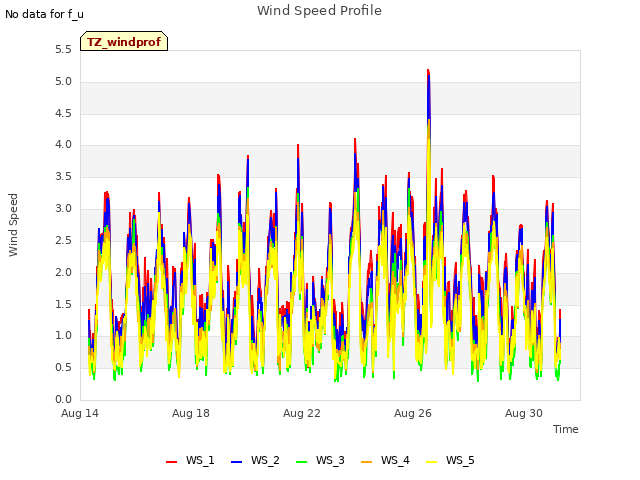This screenshot has width=640, height=480.
Task: Click the Aug 14 x-axis tick label
Action: point(80,413)
